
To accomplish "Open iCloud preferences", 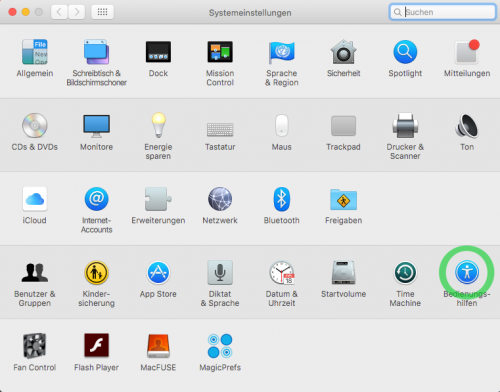I will point(35,199).
